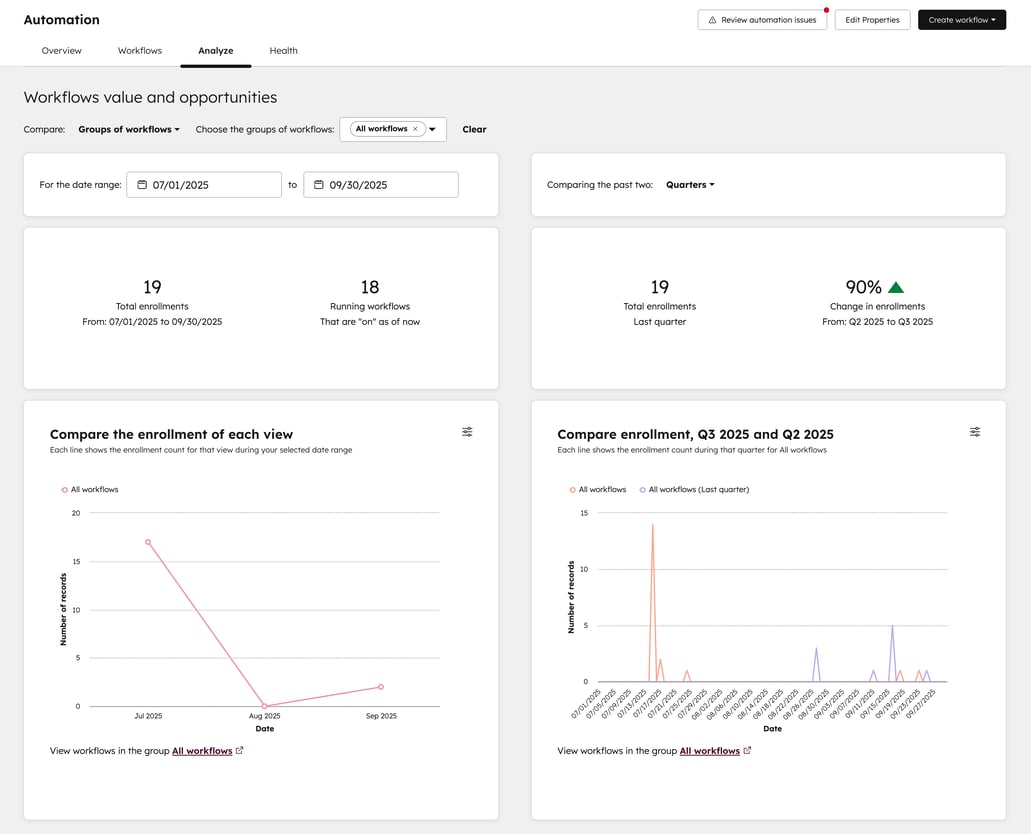Open right chart filter settings icon
The height and width of the screenshot is (834, 1031).
[975, 432]
